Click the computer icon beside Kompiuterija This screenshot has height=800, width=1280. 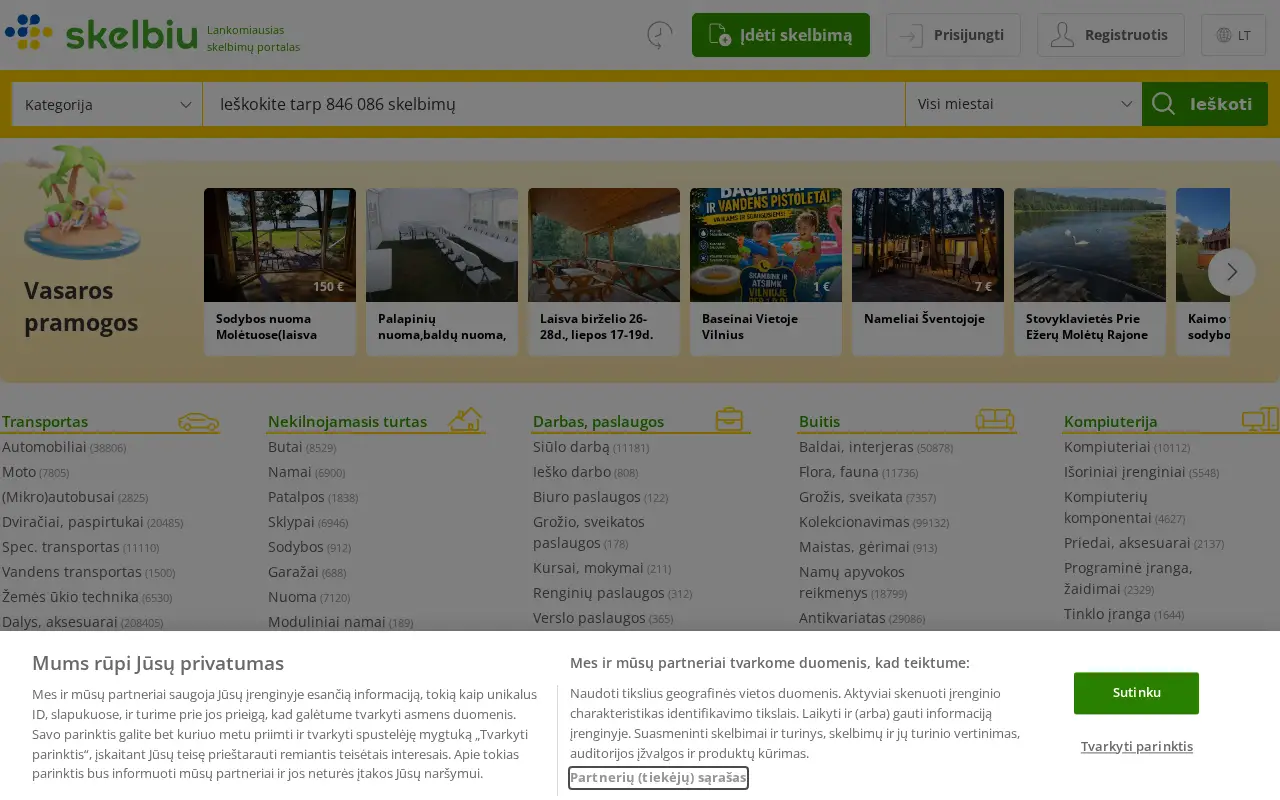(1261, 419)
